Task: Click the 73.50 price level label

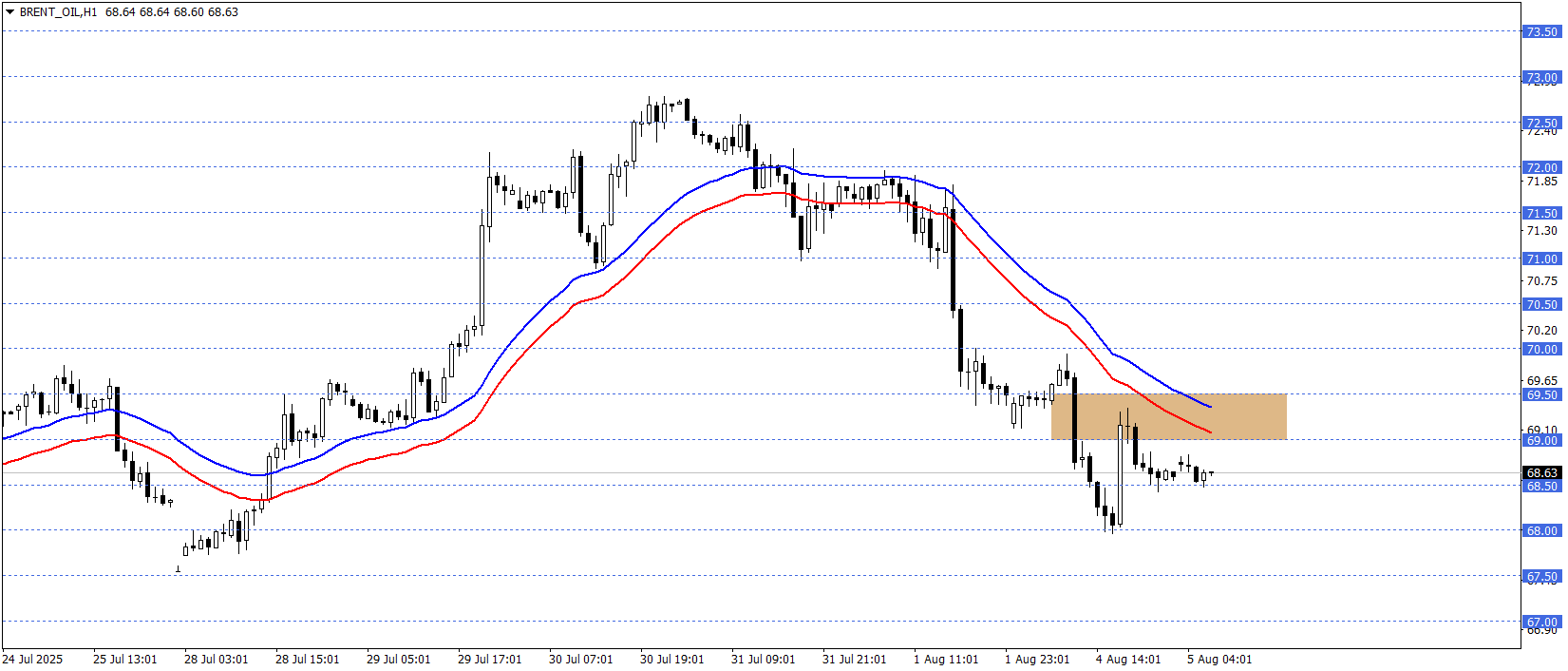Action: tap(1541, 31)
